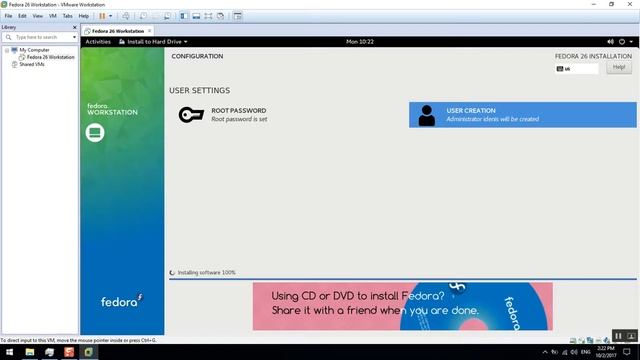The height and width of the screenshot is (360, 640).
Task: Open the VM menu
Action: click(x=53, y=16)
